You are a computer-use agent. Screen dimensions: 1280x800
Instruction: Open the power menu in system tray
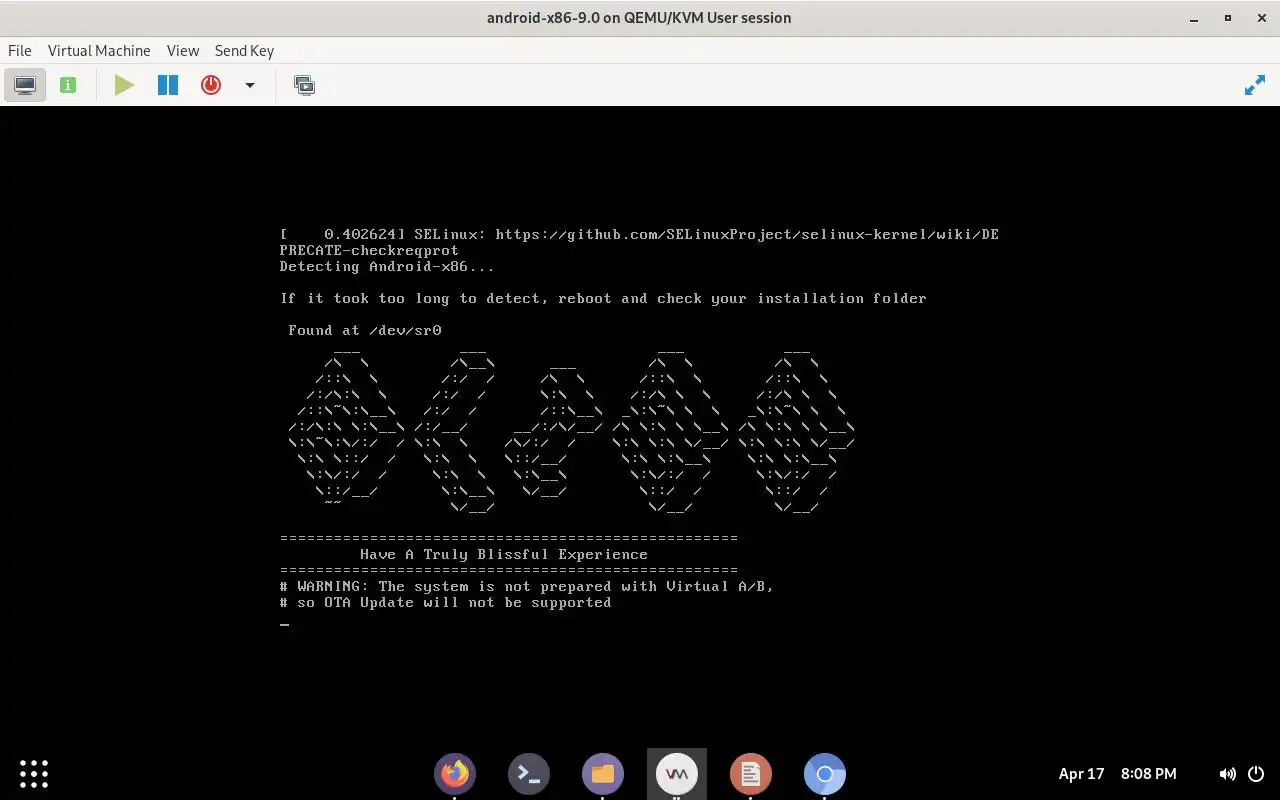(x=1256, y=773)
